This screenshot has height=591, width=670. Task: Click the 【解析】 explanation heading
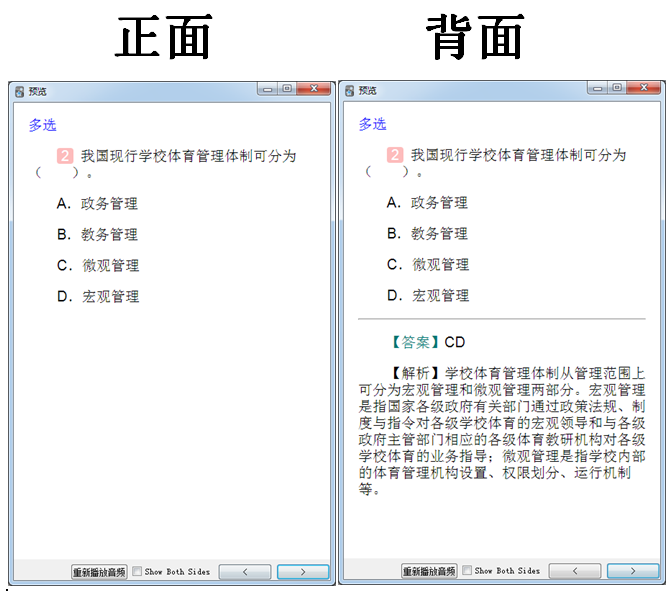415,373
